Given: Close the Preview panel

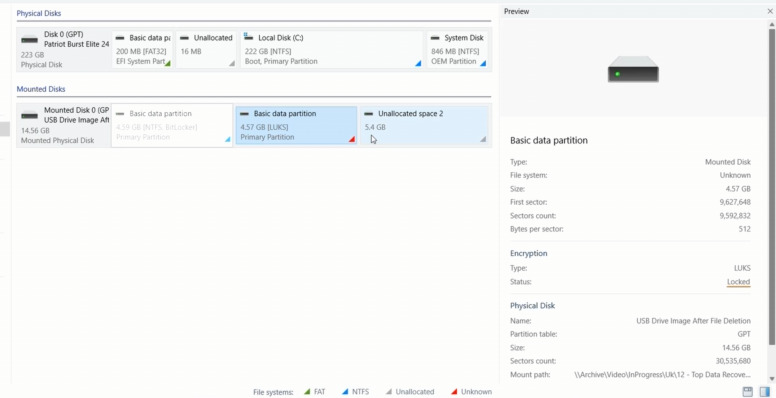Looking at the screenshot, I should (770, 11).
